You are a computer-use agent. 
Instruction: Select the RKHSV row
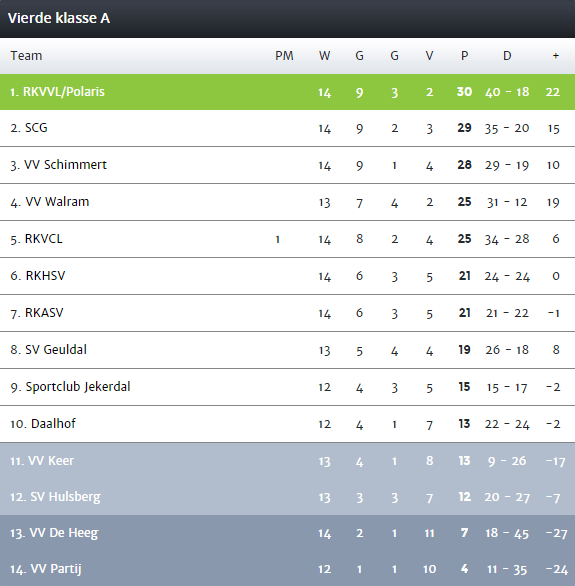(287, 276)
